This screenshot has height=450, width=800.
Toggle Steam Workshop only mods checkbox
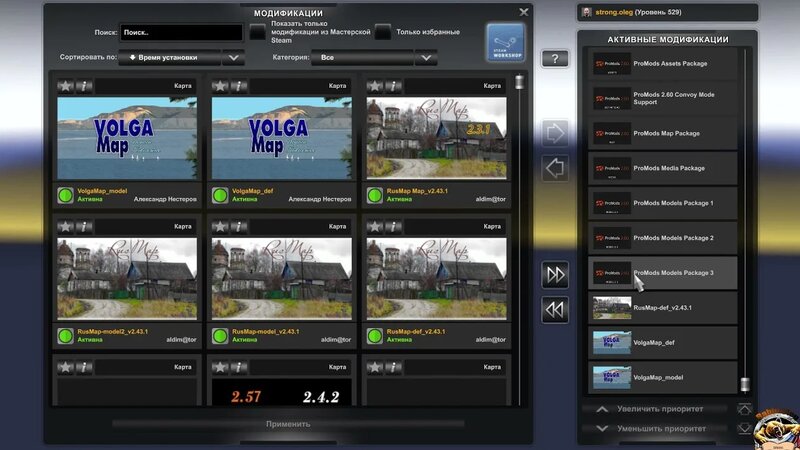click(258, 32)
